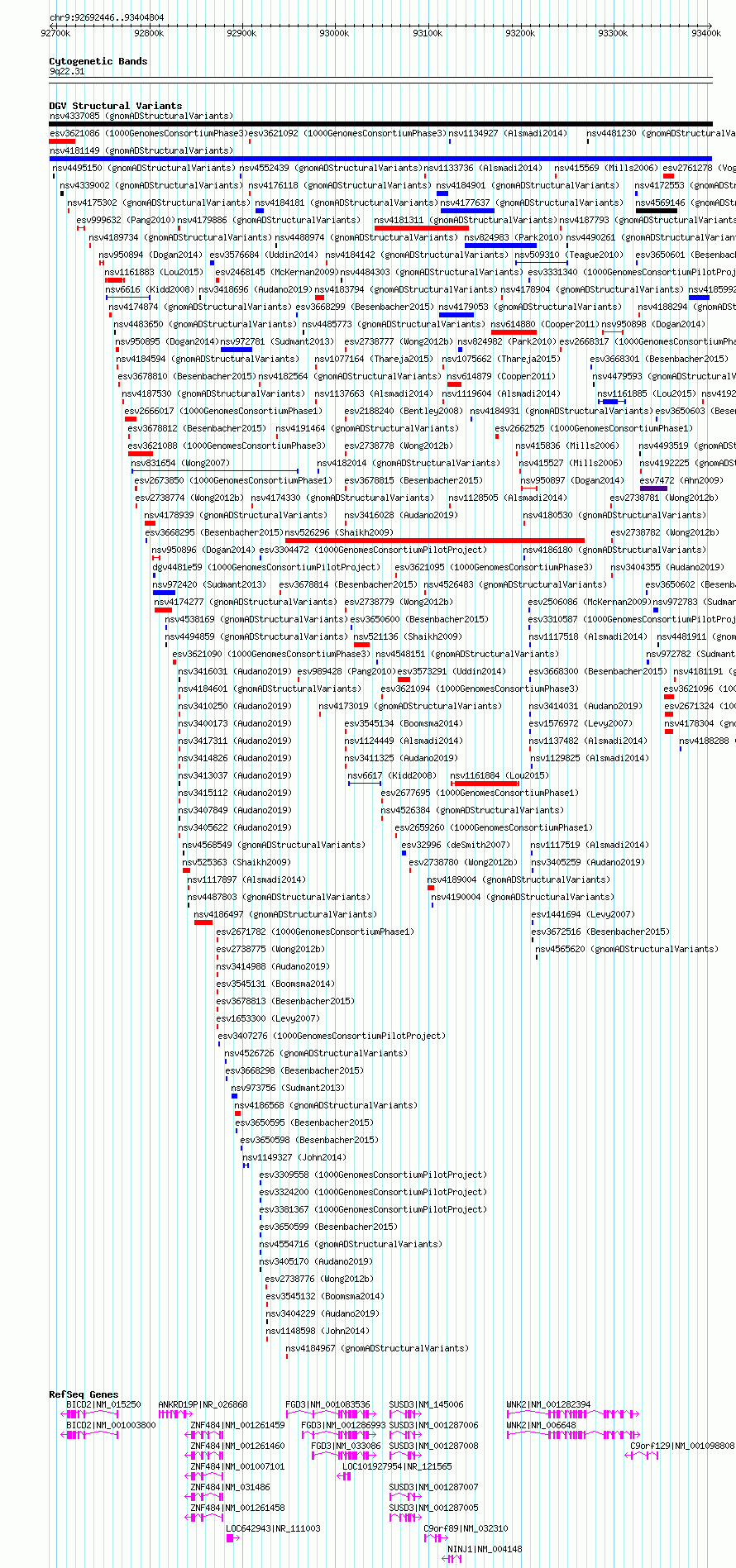
Task: Click the 93300k ruler position label
Action: pos(613,33)
